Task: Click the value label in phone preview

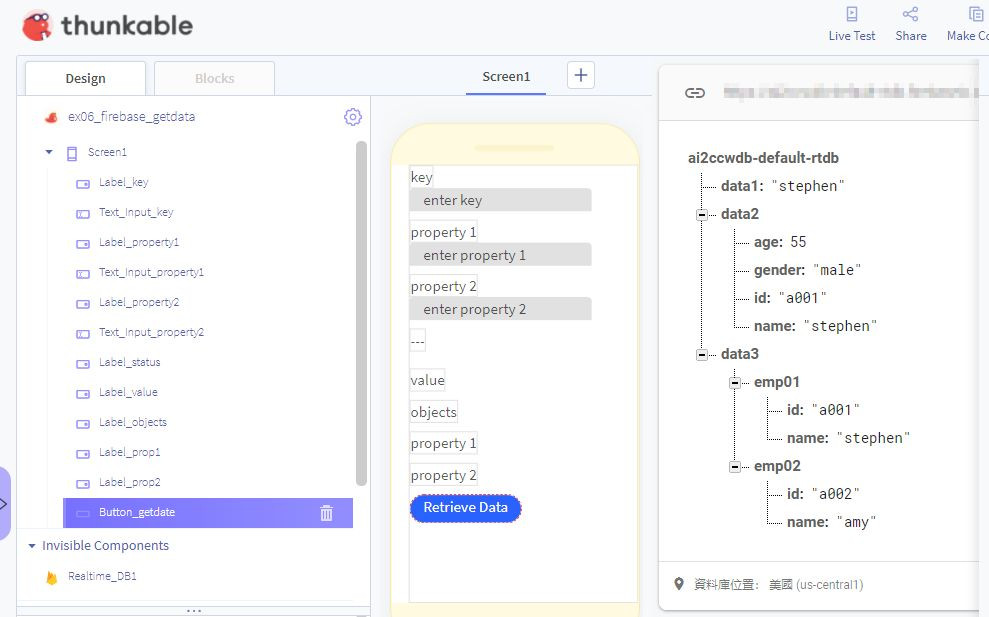Action: (427, 380)
